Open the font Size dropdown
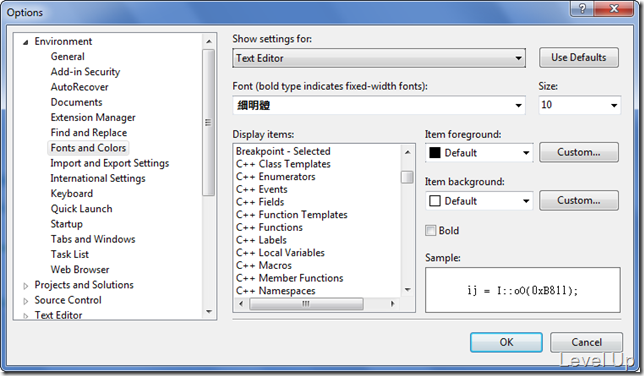Viewport: 644px width, 376px height. (x=614, y=105)
